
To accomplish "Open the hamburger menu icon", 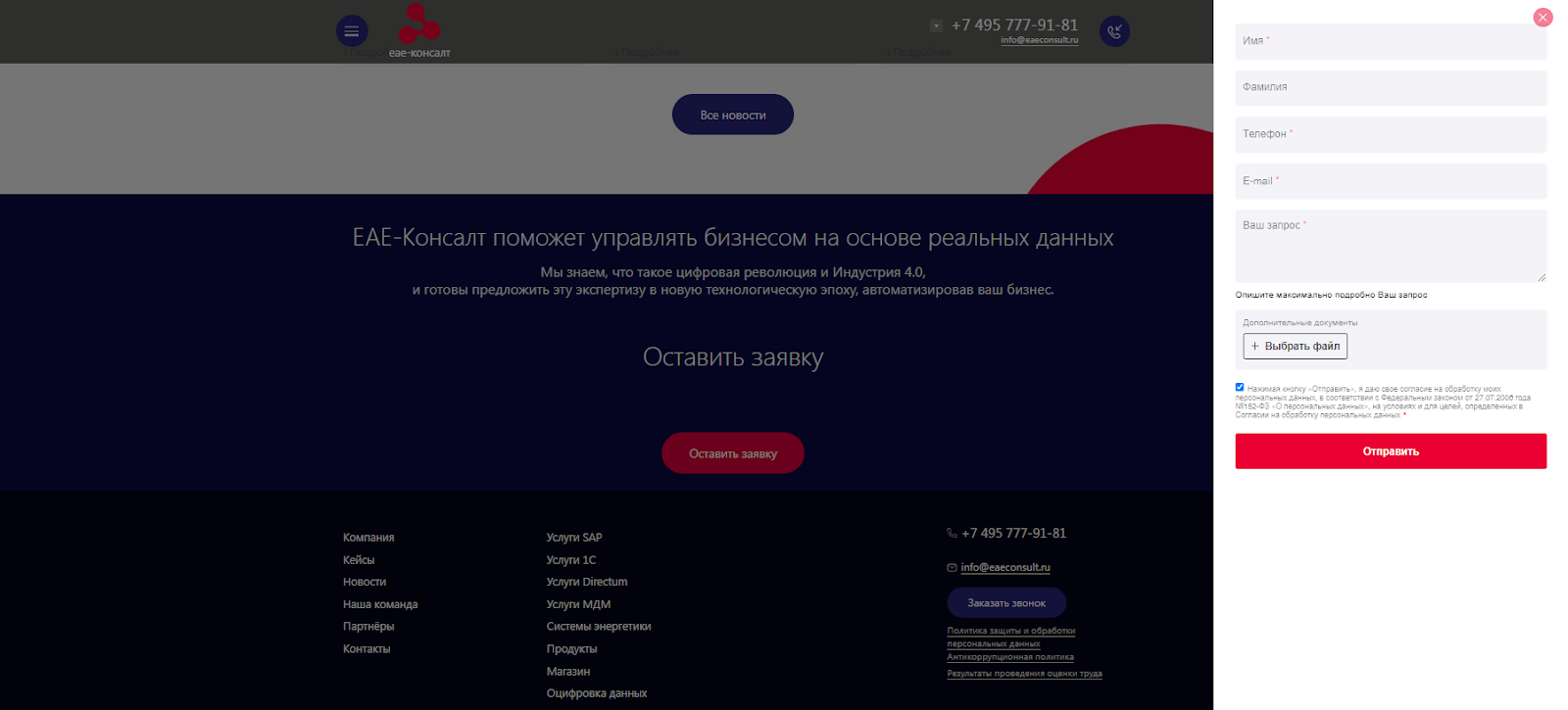I will pos(352,31).
